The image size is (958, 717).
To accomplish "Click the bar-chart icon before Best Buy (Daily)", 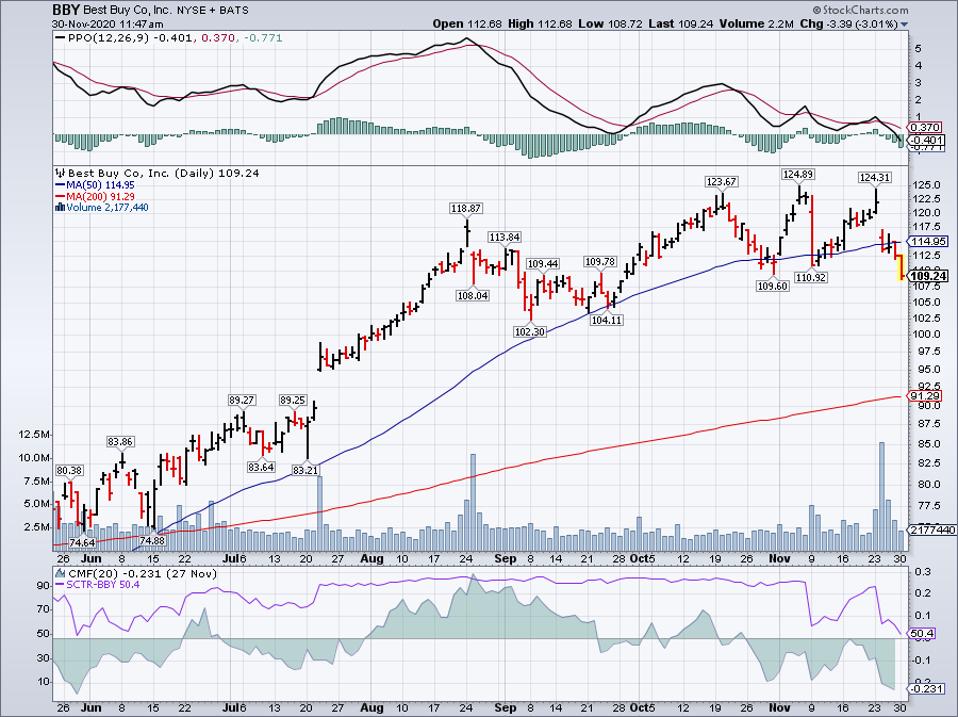I will (60, 173).
